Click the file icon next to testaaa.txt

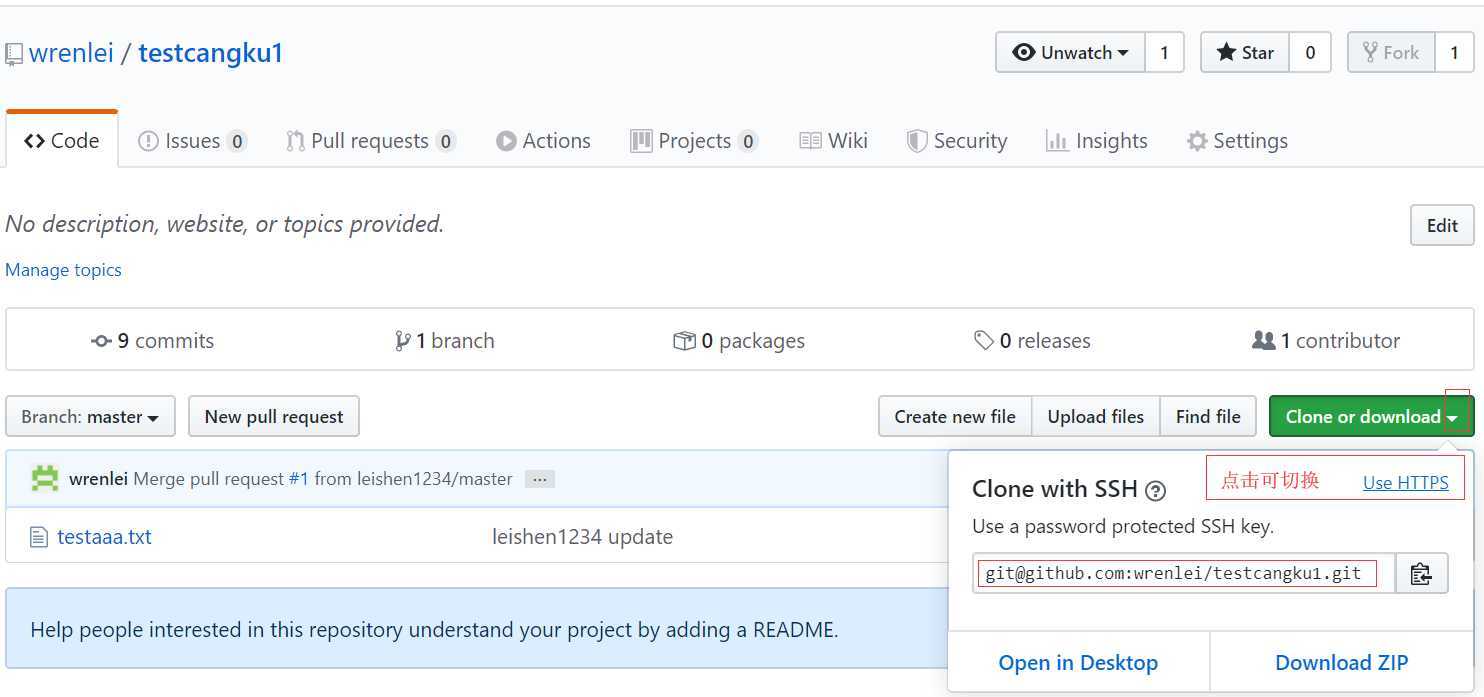tap(39, 538)
